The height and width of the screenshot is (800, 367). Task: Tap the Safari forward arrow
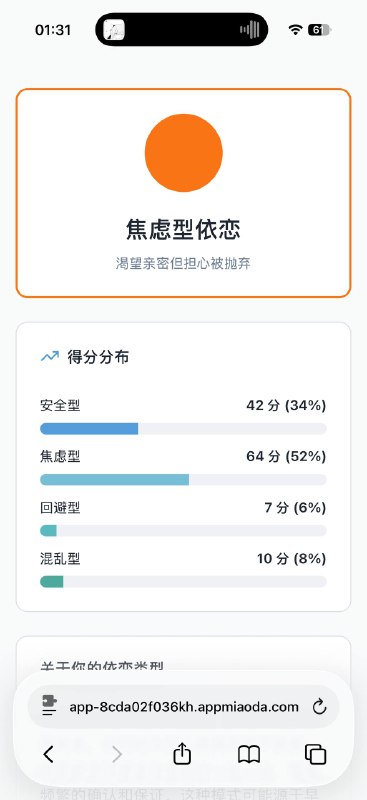(117, 754)
